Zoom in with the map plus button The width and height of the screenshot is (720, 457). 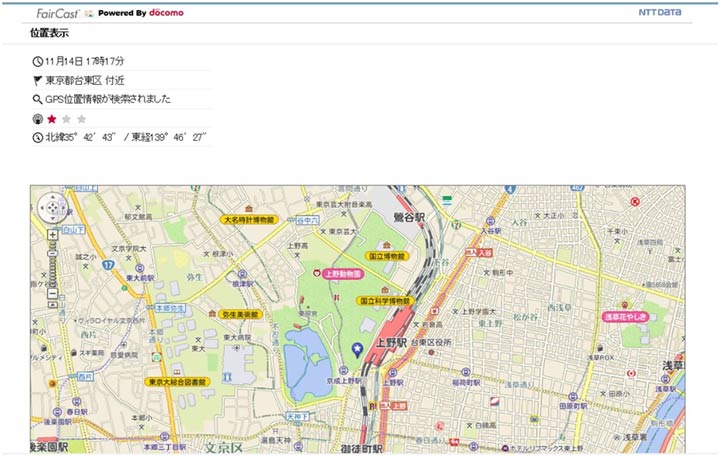tap(52, 235)
